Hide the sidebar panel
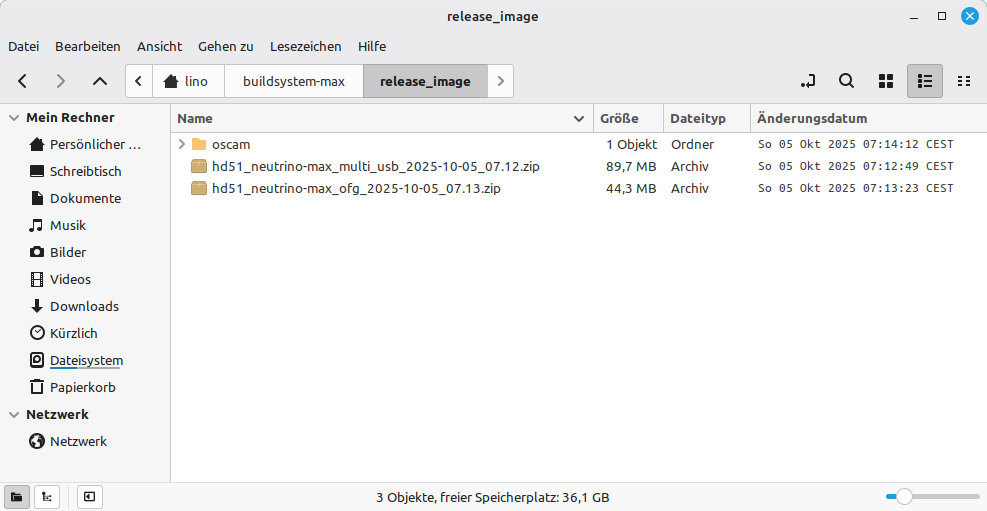 (x=89, y=496)
